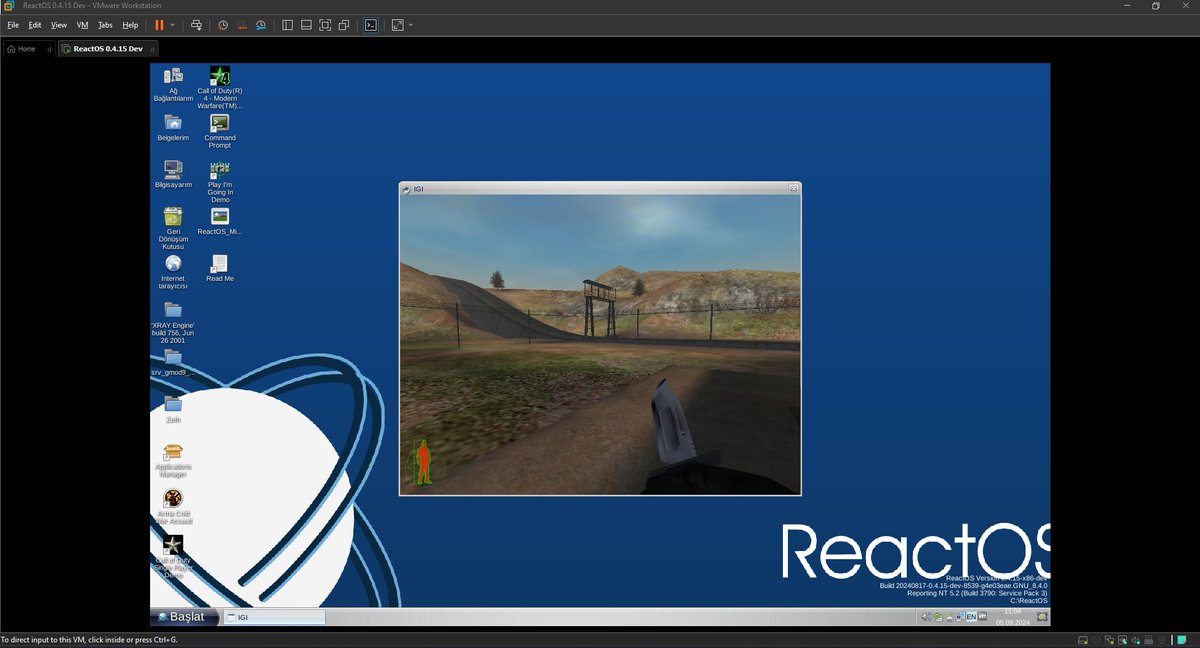Click the VMware tools tray icon
This screenshot has width=1200, height=648.
pos(982,617)
